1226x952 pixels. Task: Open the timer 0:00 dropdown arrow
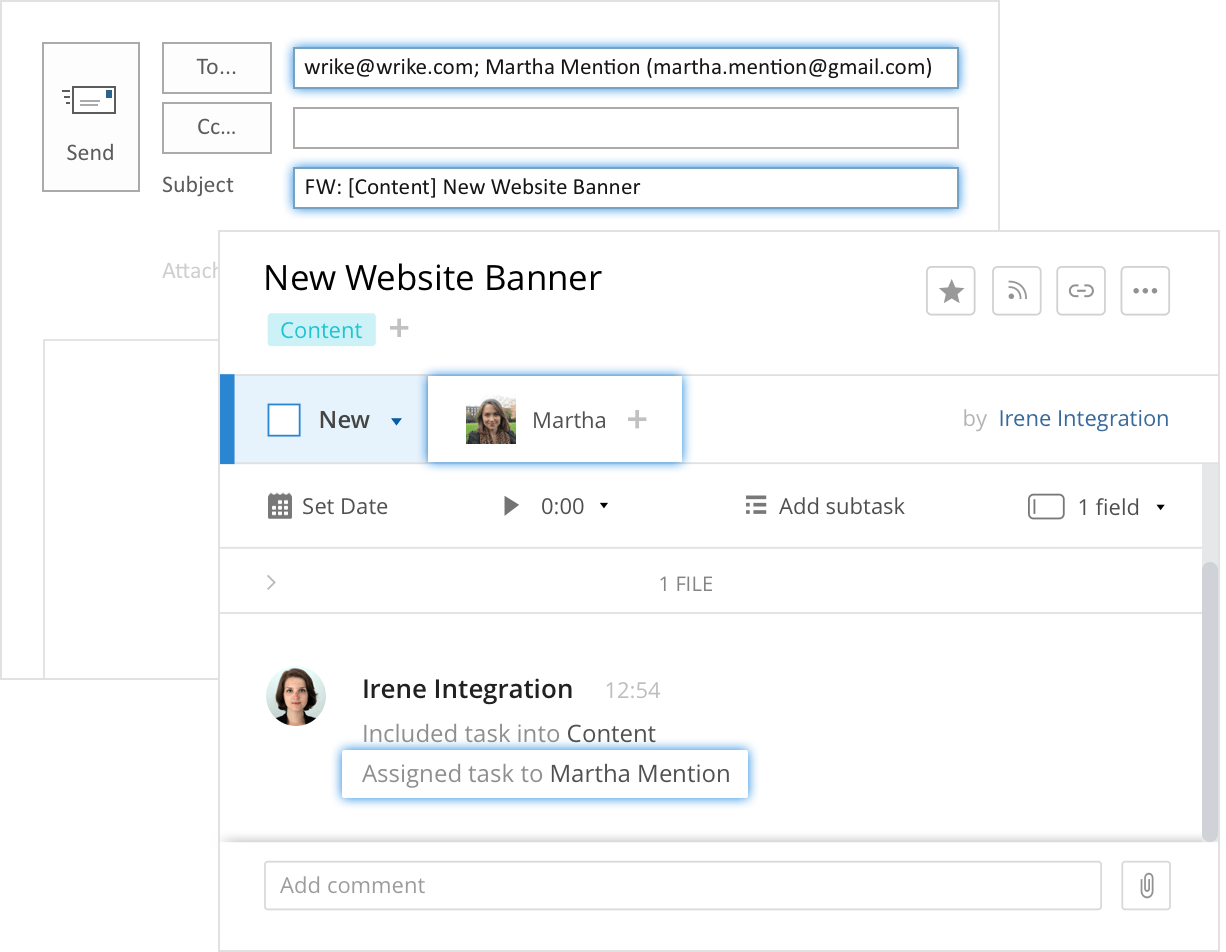point(604,507)
